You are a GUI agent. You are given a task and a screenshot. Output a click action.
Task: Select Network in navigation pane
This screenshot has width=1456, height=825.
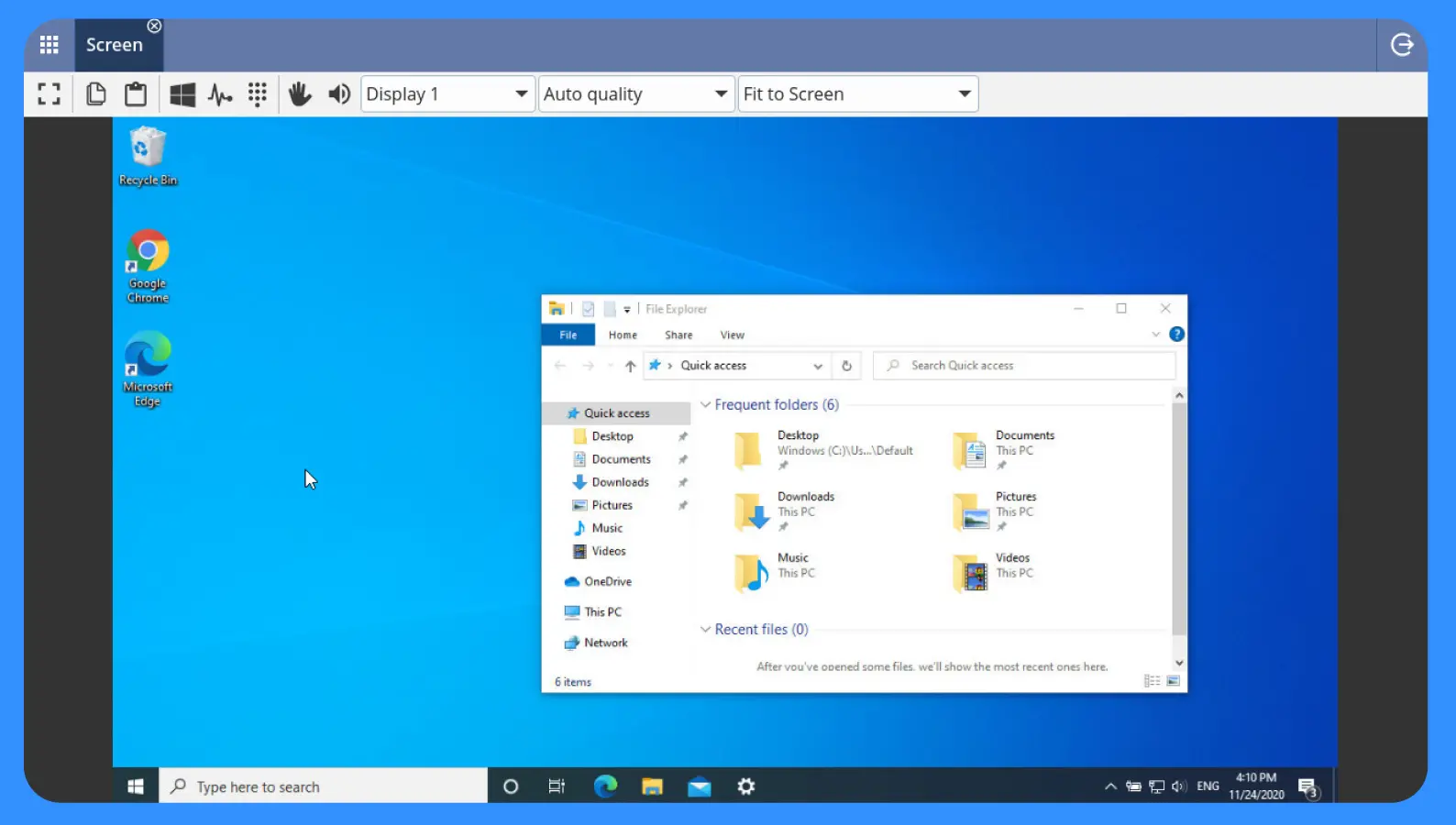(x=605, y=643)
